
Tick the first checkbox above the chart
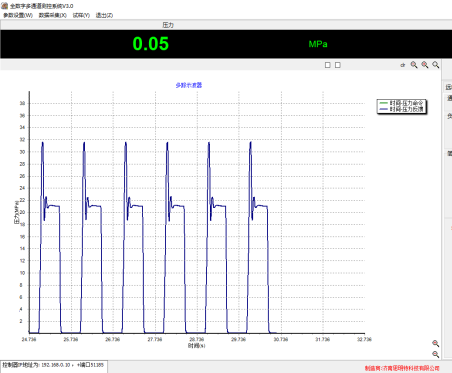coord(328,65)
